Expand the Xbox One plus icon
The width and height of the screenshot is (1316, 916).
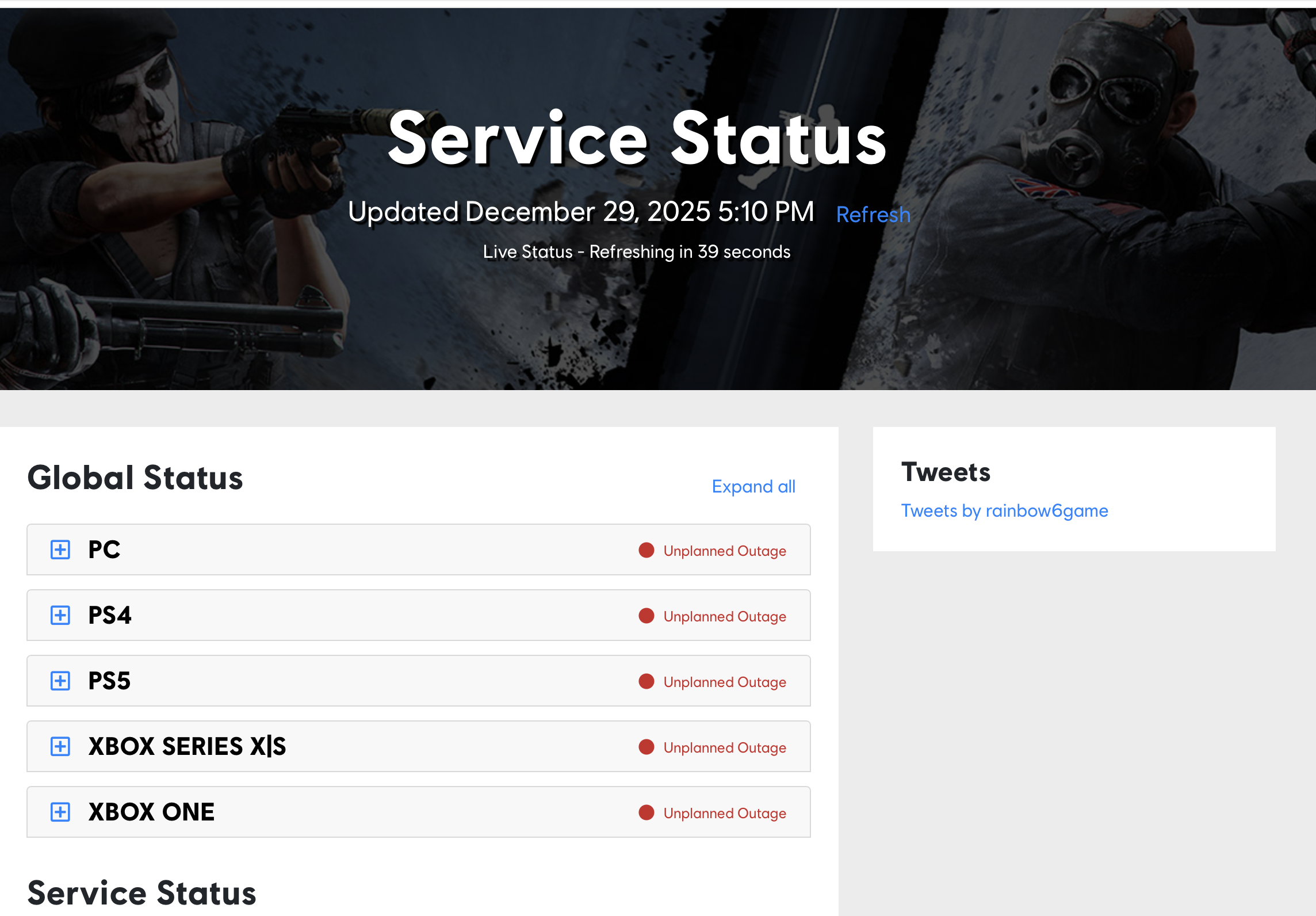[60, 812]
